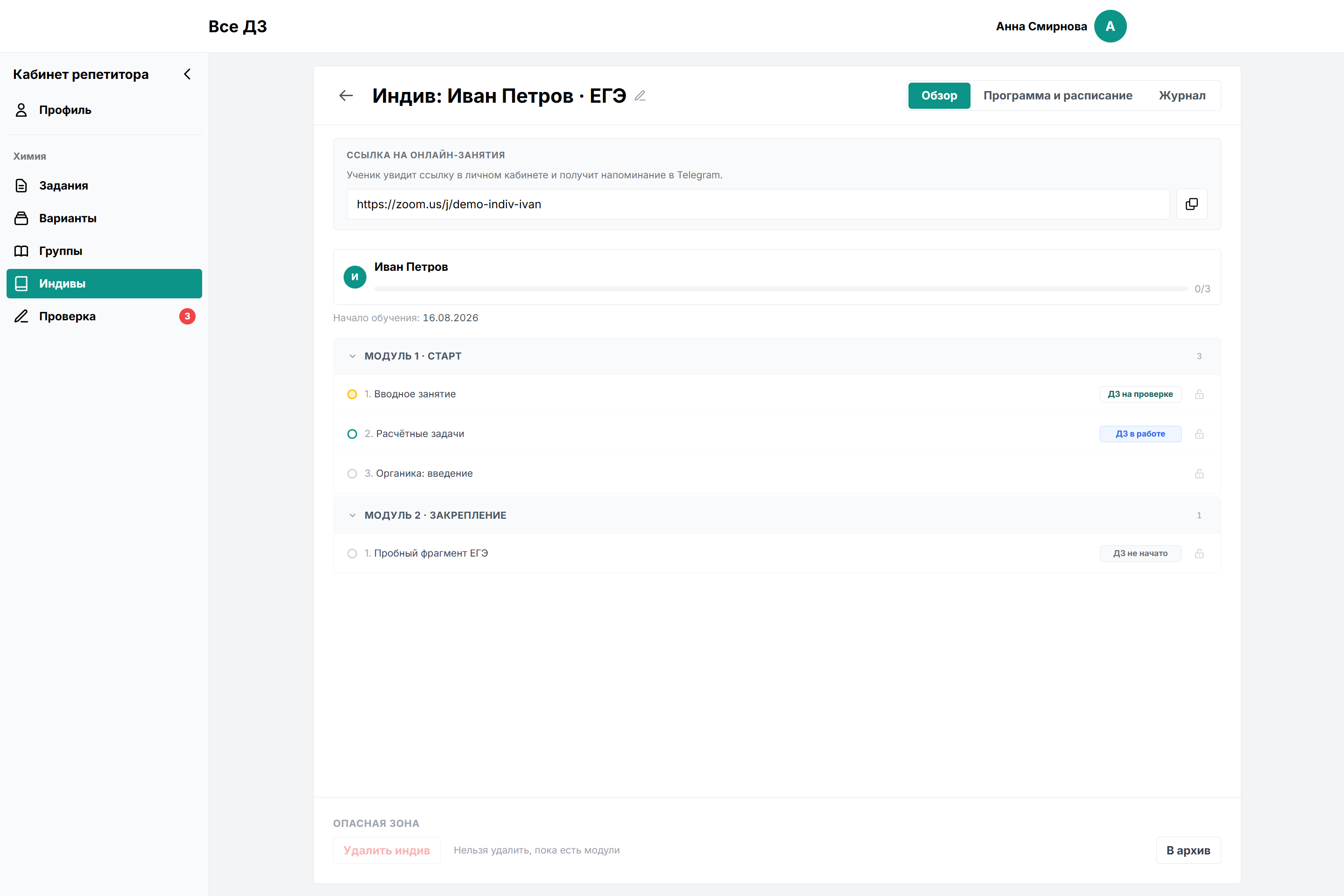Open lesson 2. Расчётные задачи

pyautogui.click(x=414, y=434)
